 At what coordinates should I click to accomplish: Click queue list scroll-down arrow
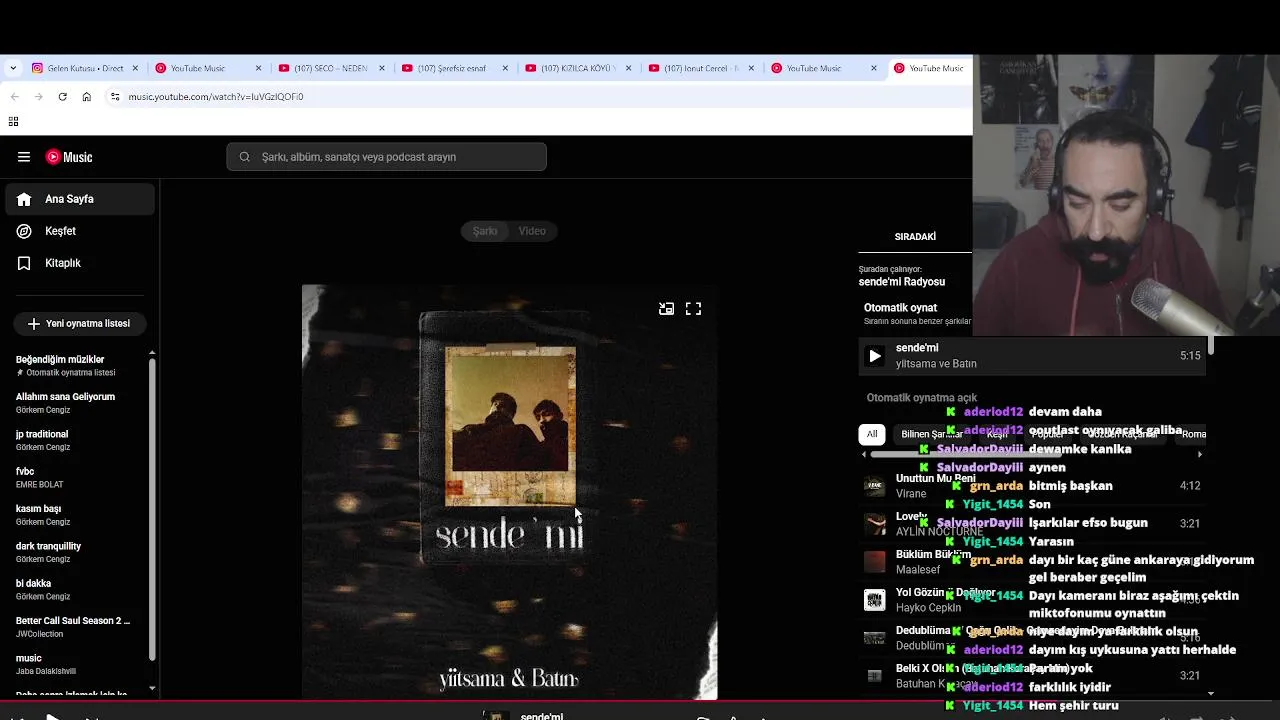(x=1211, y=693)
